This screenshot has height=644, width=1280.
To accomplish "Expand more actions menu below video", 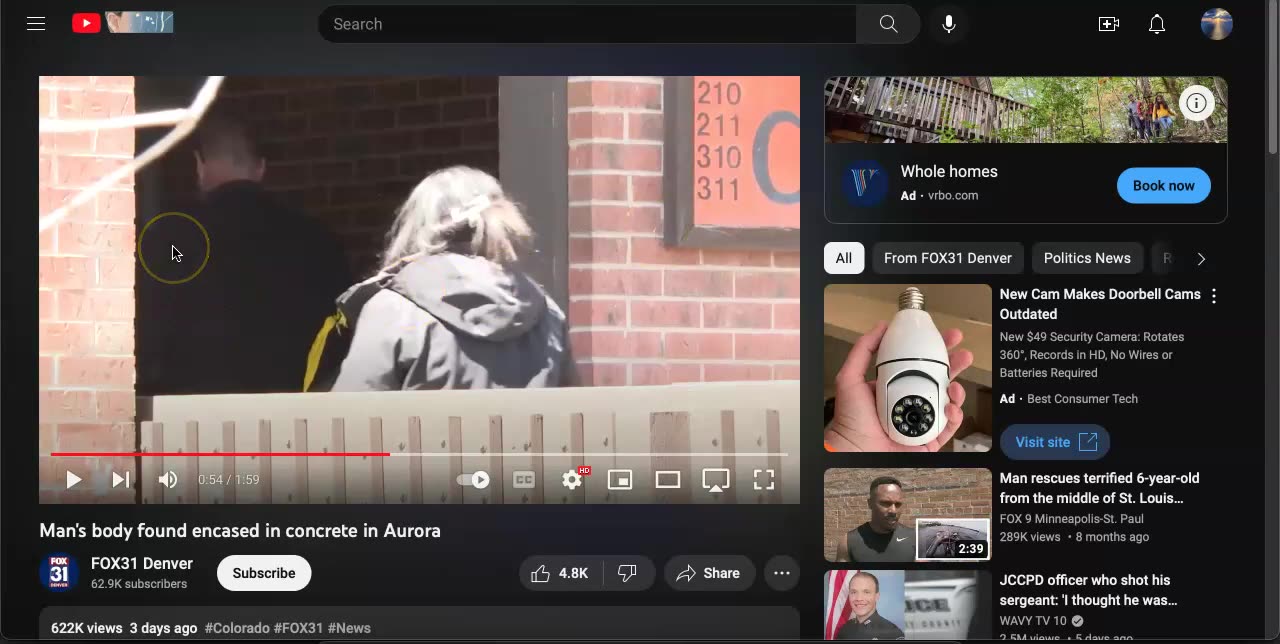I will 782,573.
